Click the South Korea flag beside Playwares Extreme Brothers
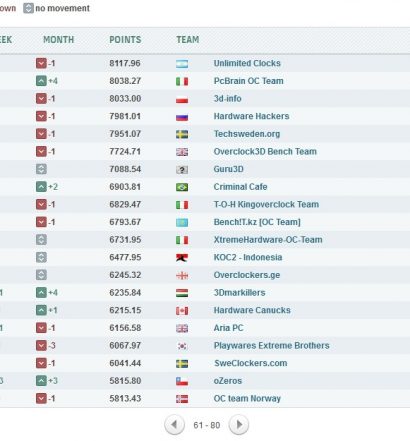The height and width of the screenshot is (441, 410). click(x=182, y=346)
